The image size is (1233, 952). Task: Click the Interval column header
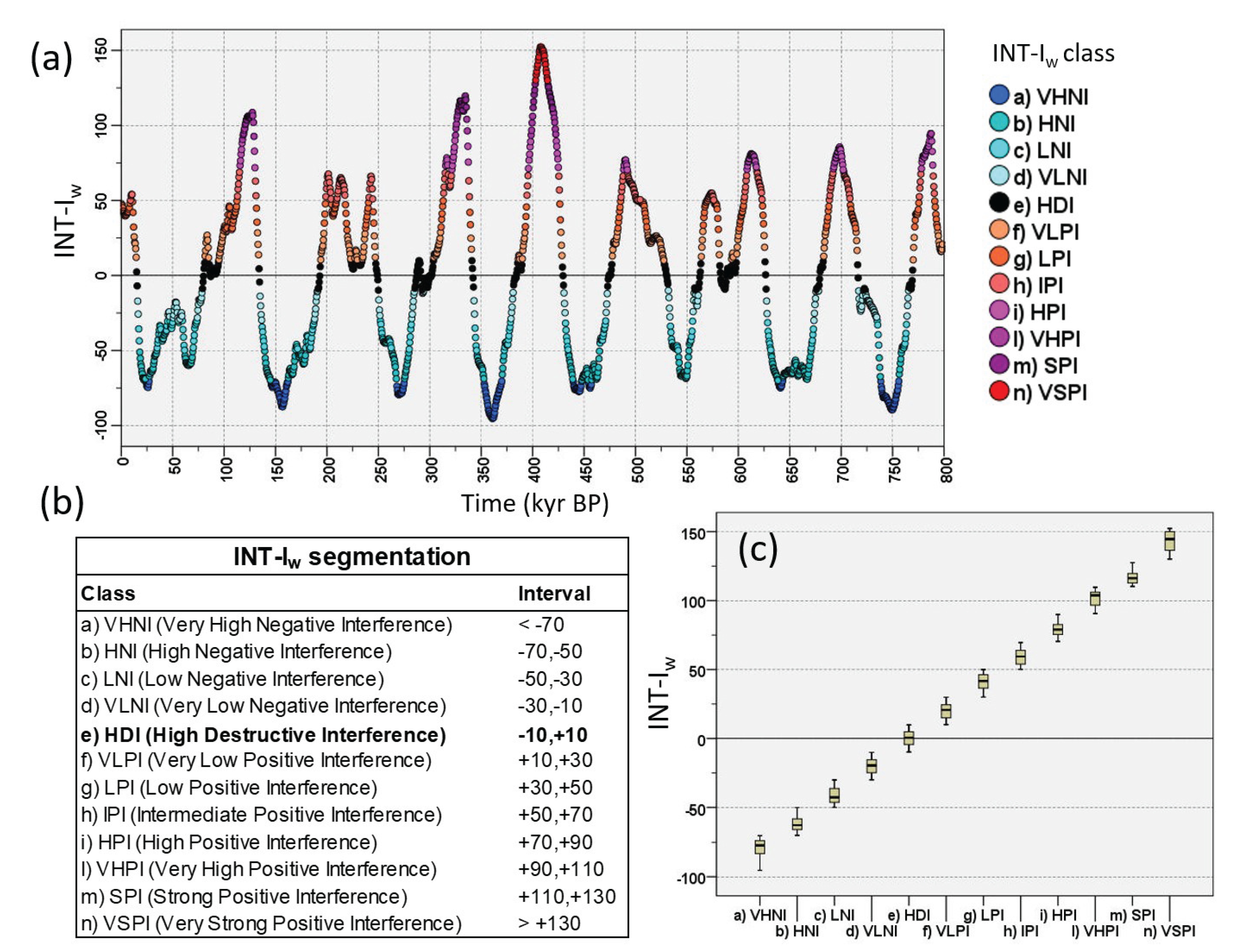(x=554, y=594)
